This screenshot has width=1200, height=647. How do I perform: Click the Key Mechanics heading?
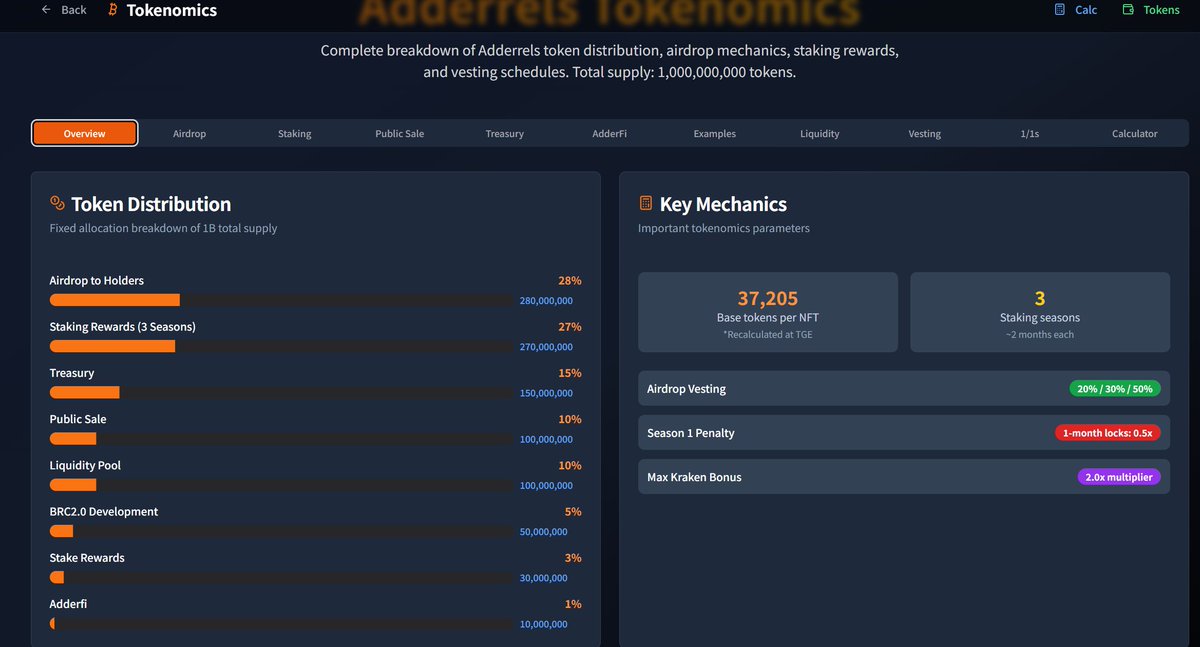tap(723, 204)
